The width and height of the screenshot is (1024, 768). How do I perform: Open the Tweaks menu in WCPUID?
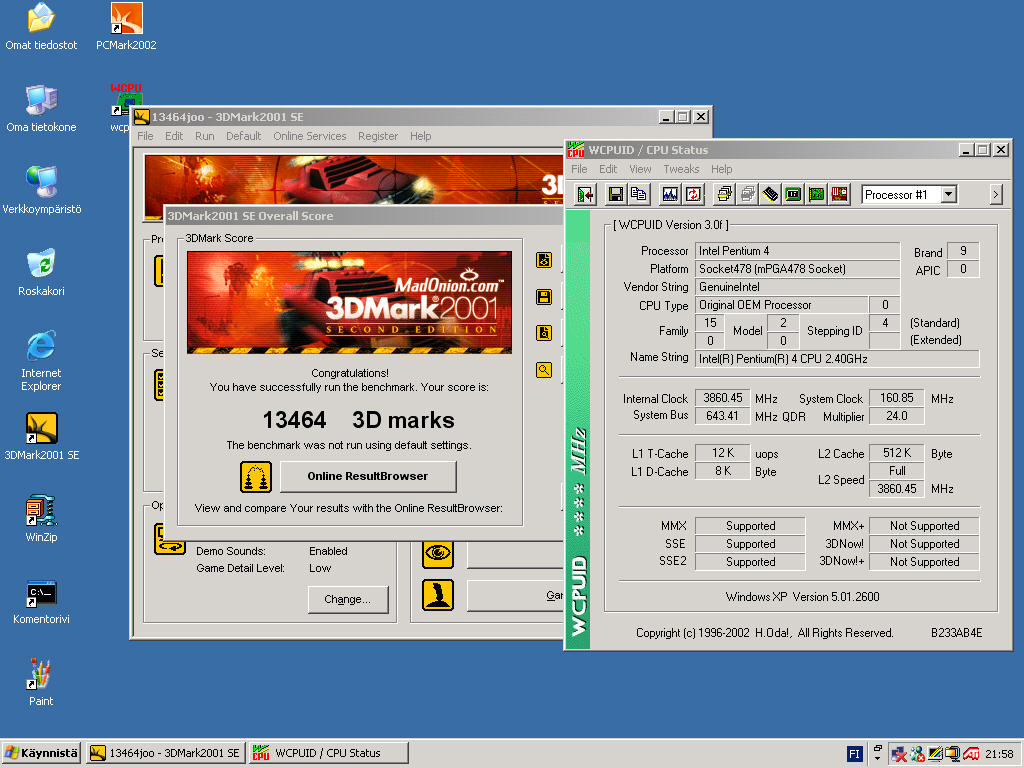pyautogui.click(x=681, y=169)
